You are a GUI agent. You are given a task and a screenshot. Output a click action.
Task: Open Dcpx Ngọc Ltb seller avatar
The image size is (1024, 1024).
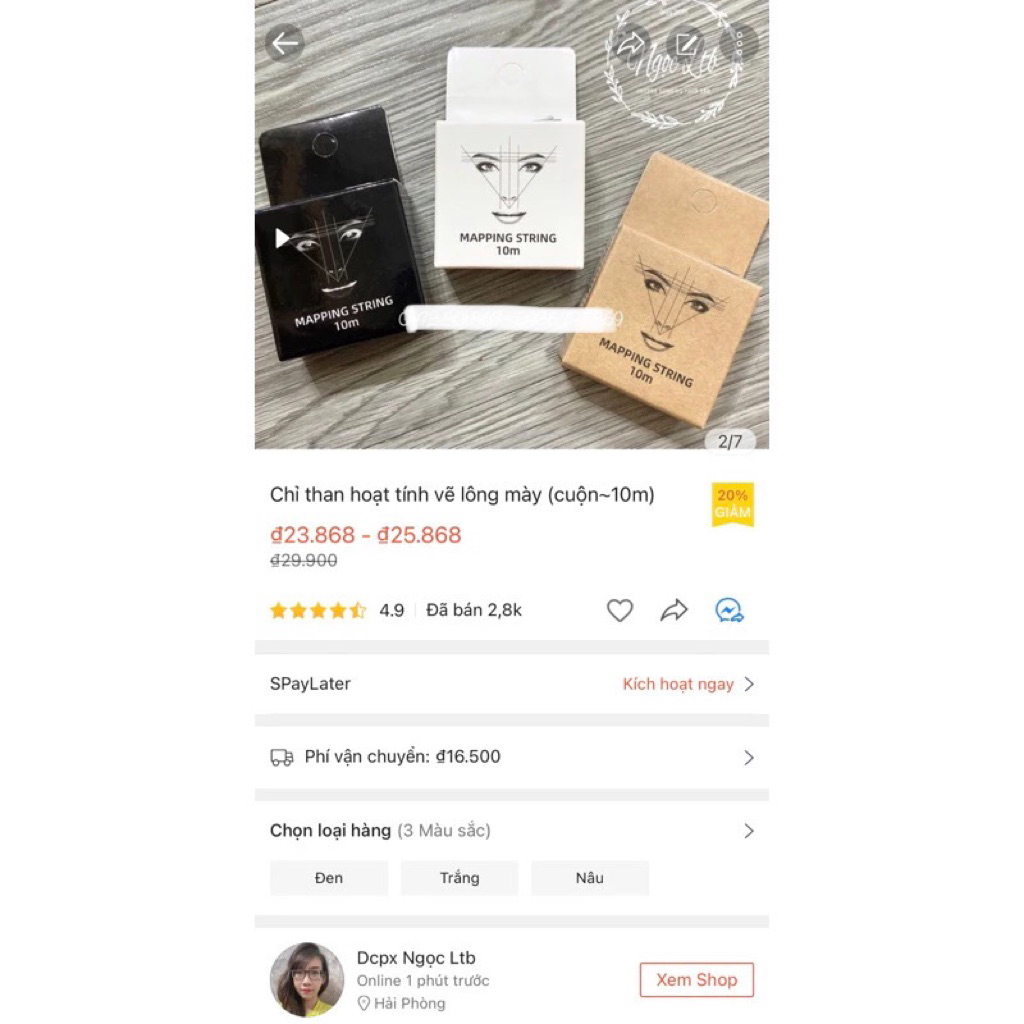[307, 979]
